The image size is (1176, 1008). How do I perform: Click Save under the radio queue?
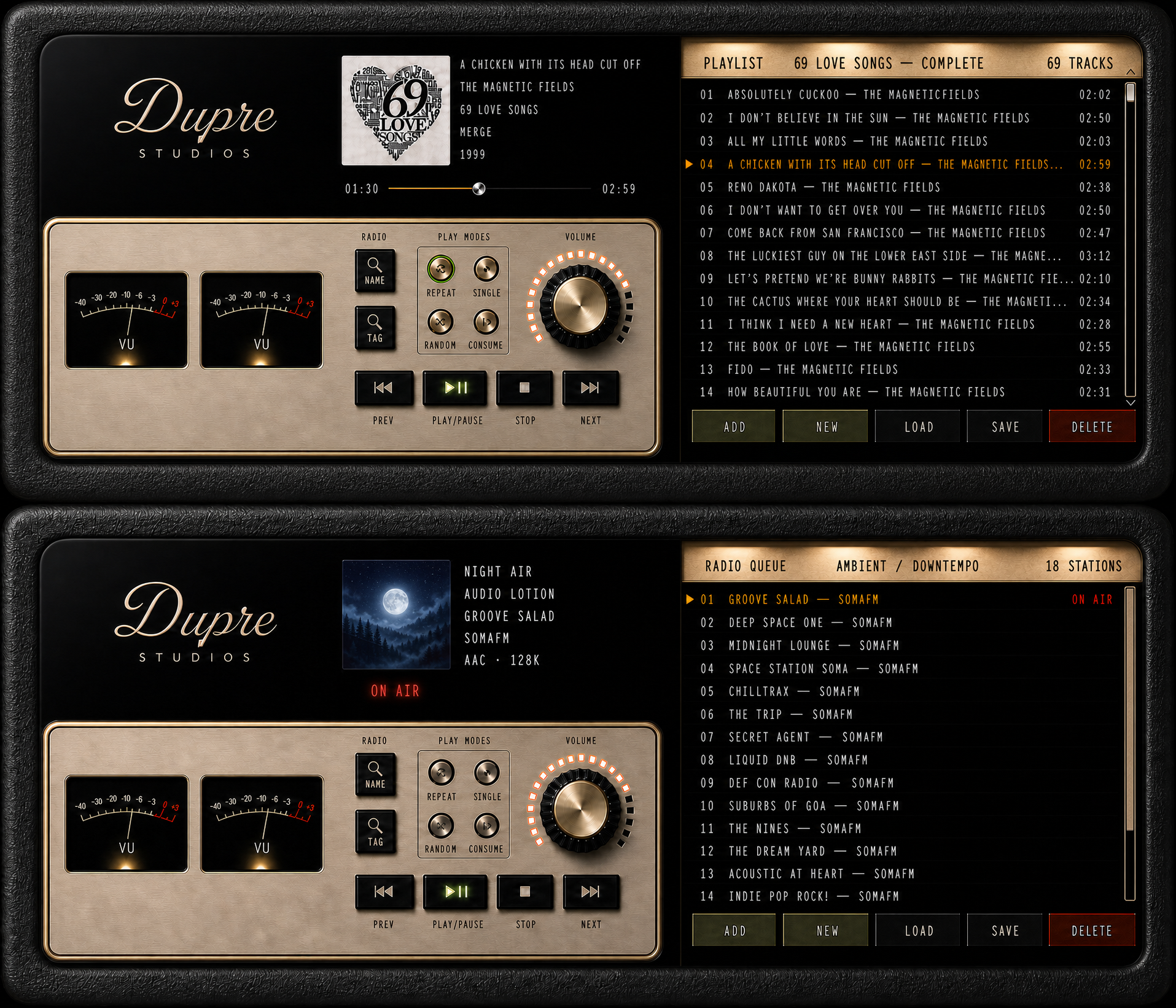pos(1006,931)
